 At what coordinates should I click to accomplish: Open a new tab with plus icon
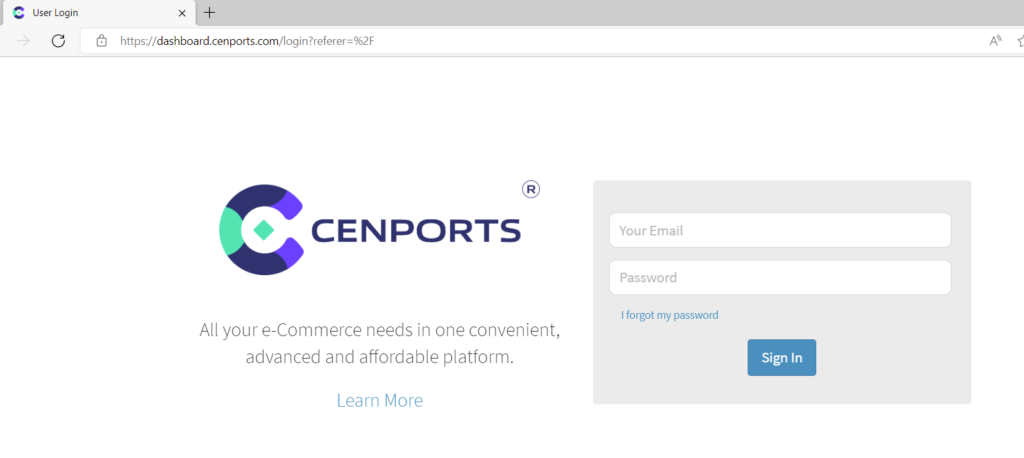[x=209, y=13]
